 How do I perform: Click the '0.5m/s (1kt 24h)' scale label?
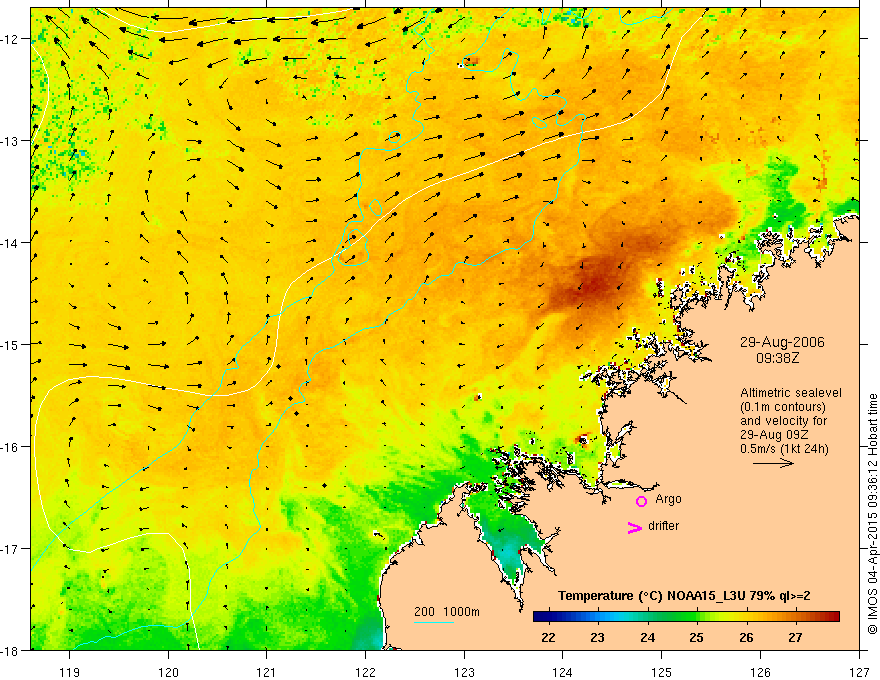pos(784,448)
